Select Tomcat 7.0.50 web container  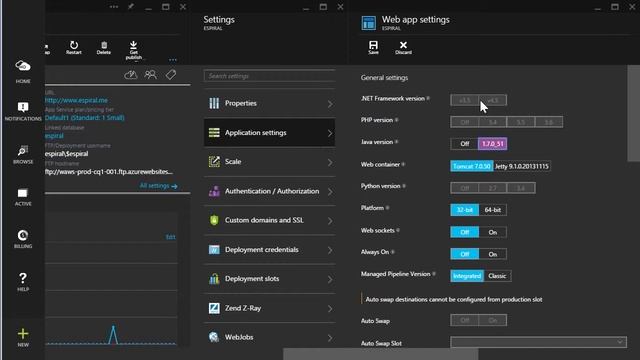coord(471,166)
